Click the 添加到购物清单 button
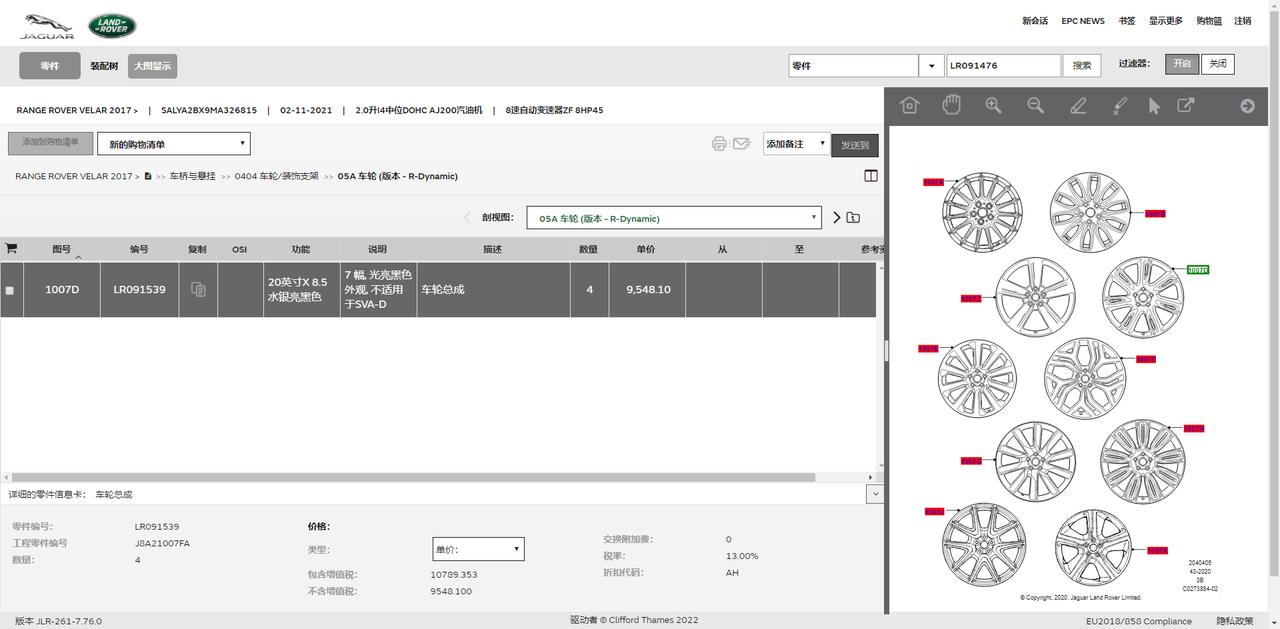This screenshot has height=629, width=1280. [50, 143]
